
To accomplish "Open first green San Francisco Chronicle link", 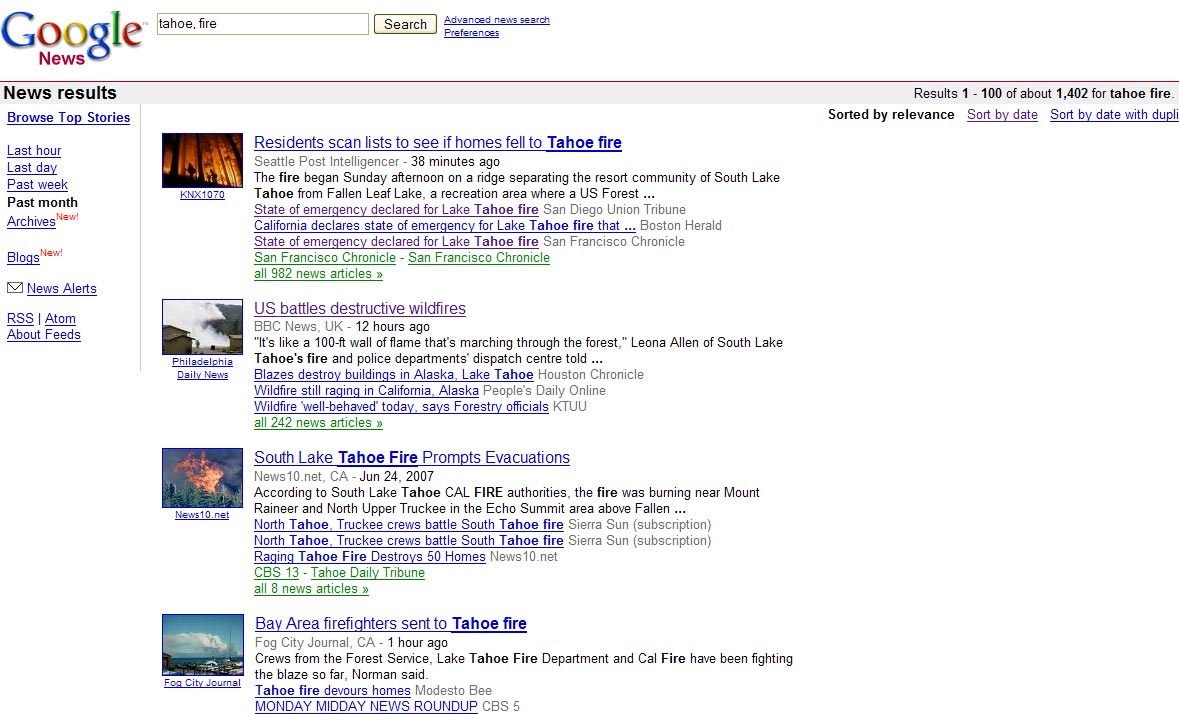I will pos(325,258).
